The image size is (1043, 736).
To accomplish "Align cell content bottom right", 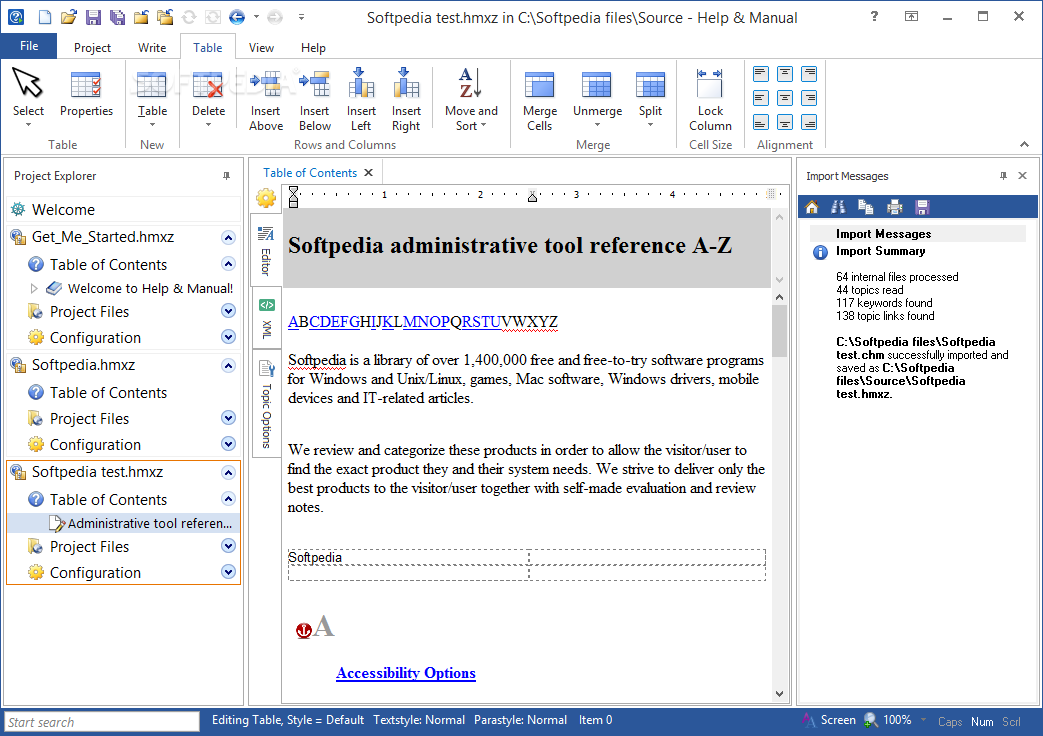I will click(x=809, y=122).
